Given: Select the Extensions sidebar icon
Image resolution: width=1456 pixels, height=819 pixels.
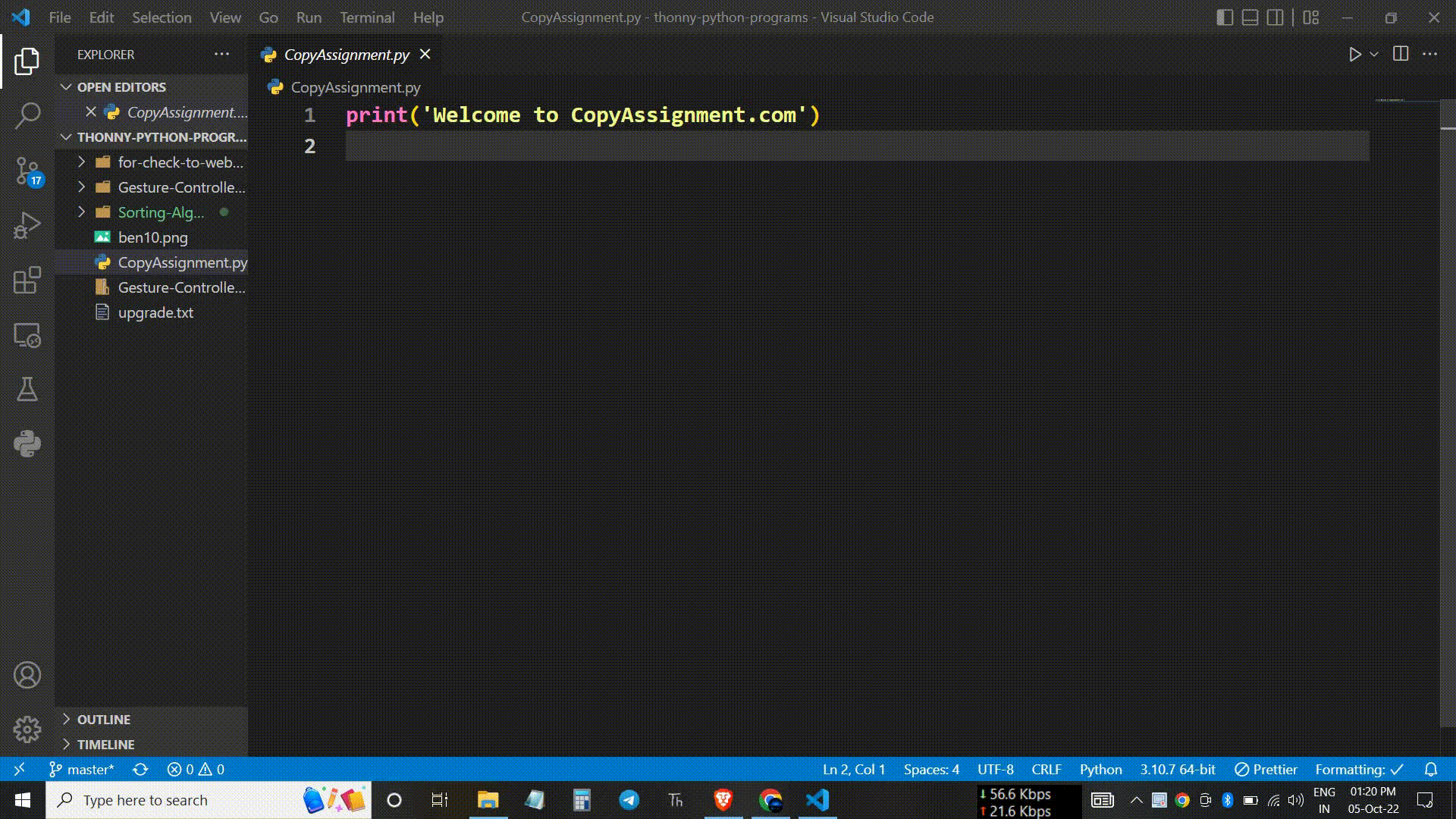Looking at the screenshot, I should (x=27, y=280).
